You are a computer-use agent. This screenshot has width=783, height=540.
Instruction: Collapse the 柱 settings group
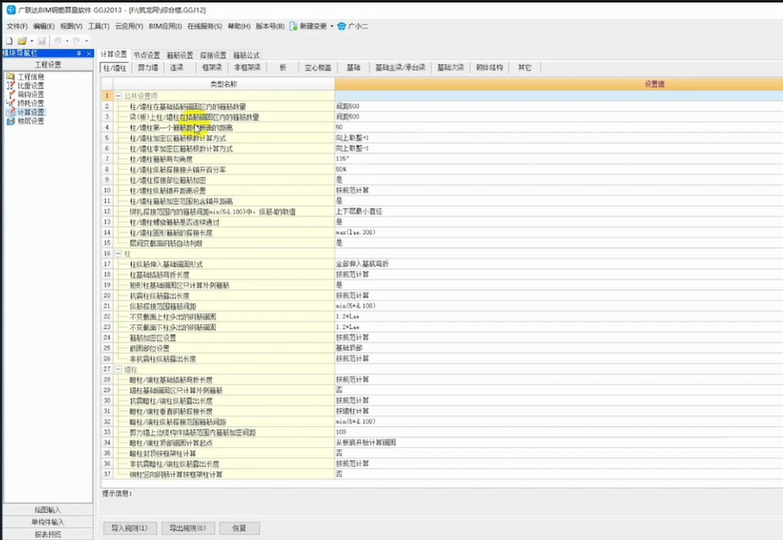117,254
